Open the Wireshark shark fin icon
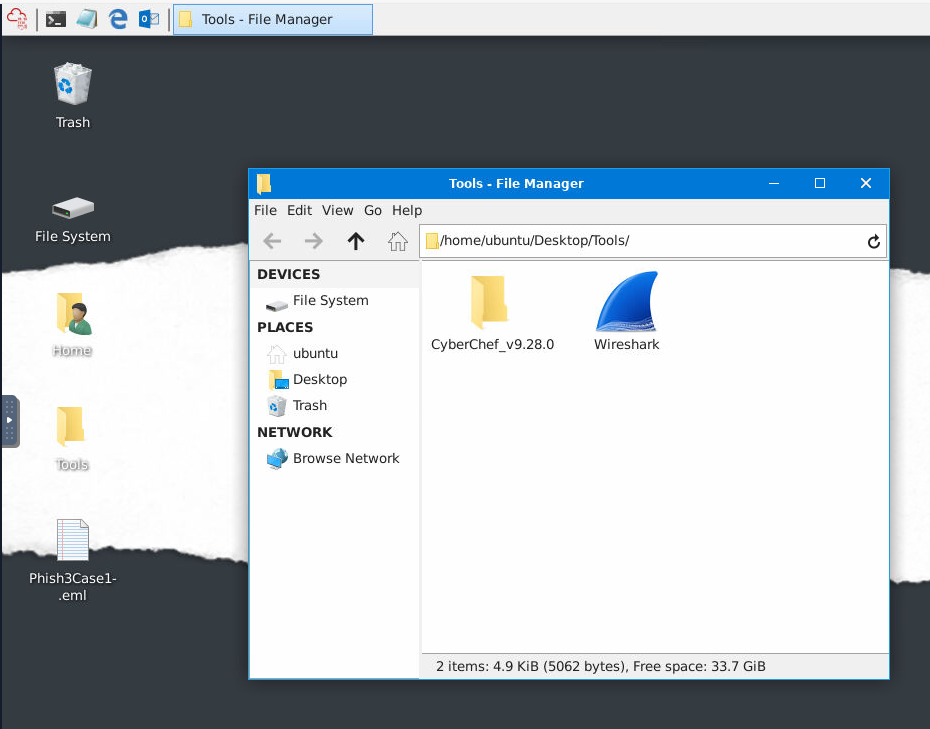Screen dimensions: 930x729 (626, 303)
